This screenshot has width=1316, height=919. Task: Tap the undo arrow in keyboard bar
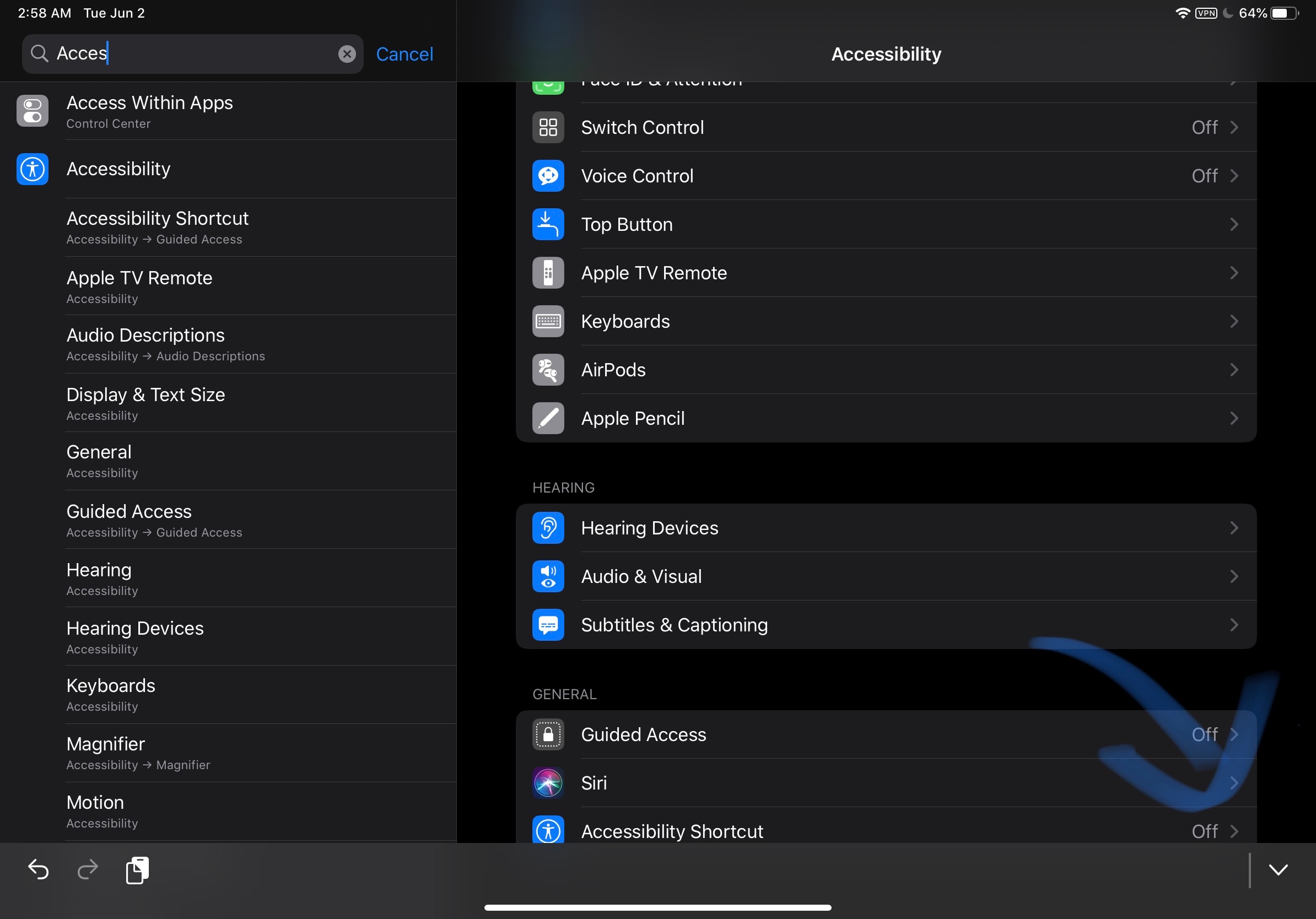(x=39, y=869)
